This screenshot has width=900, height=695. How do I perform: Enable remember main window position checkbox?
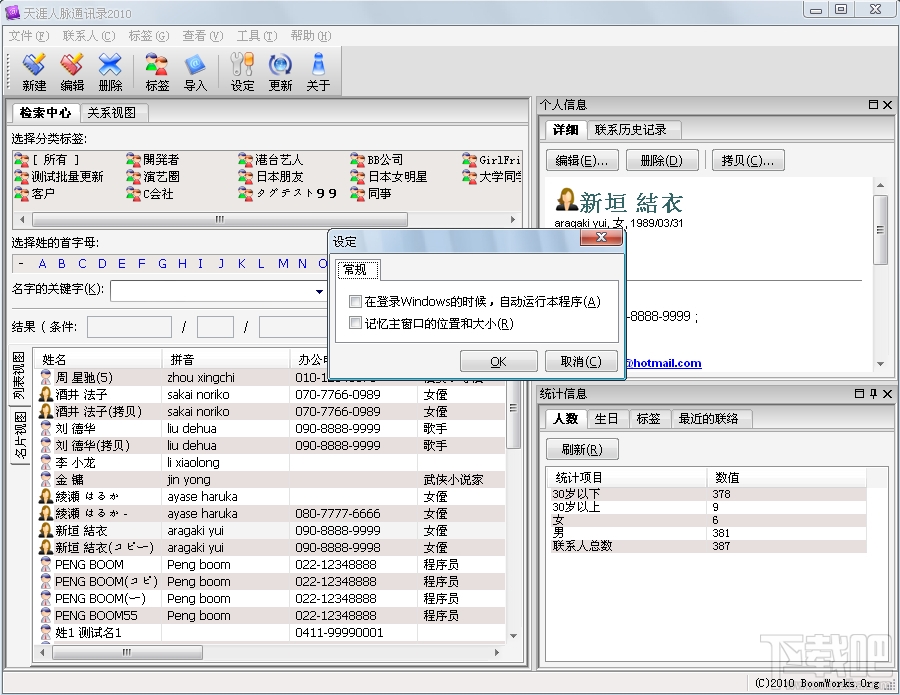click(x=355, y=323)
